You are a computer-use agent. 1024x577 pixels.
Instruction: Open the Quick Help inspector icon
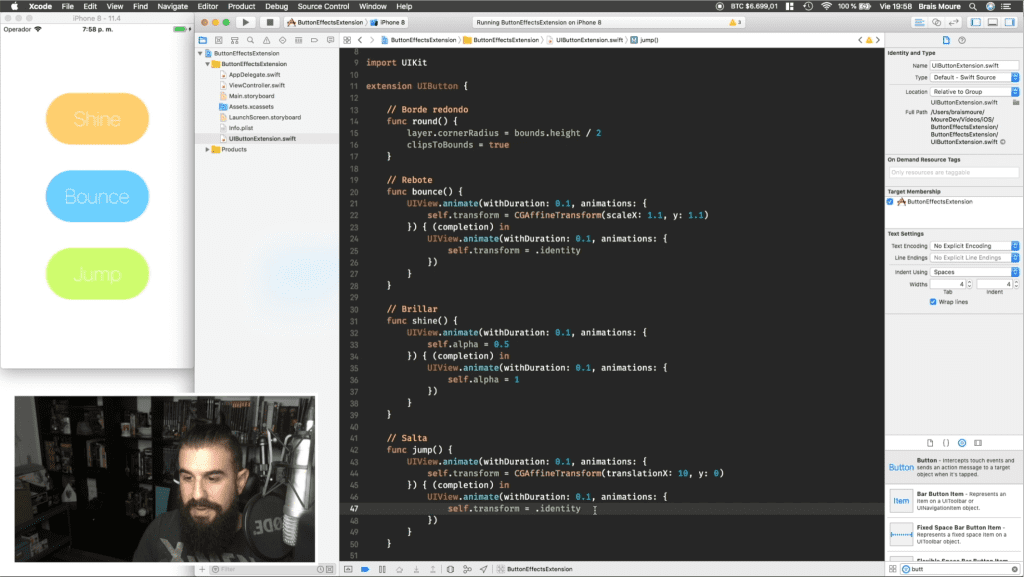(961, 40)
